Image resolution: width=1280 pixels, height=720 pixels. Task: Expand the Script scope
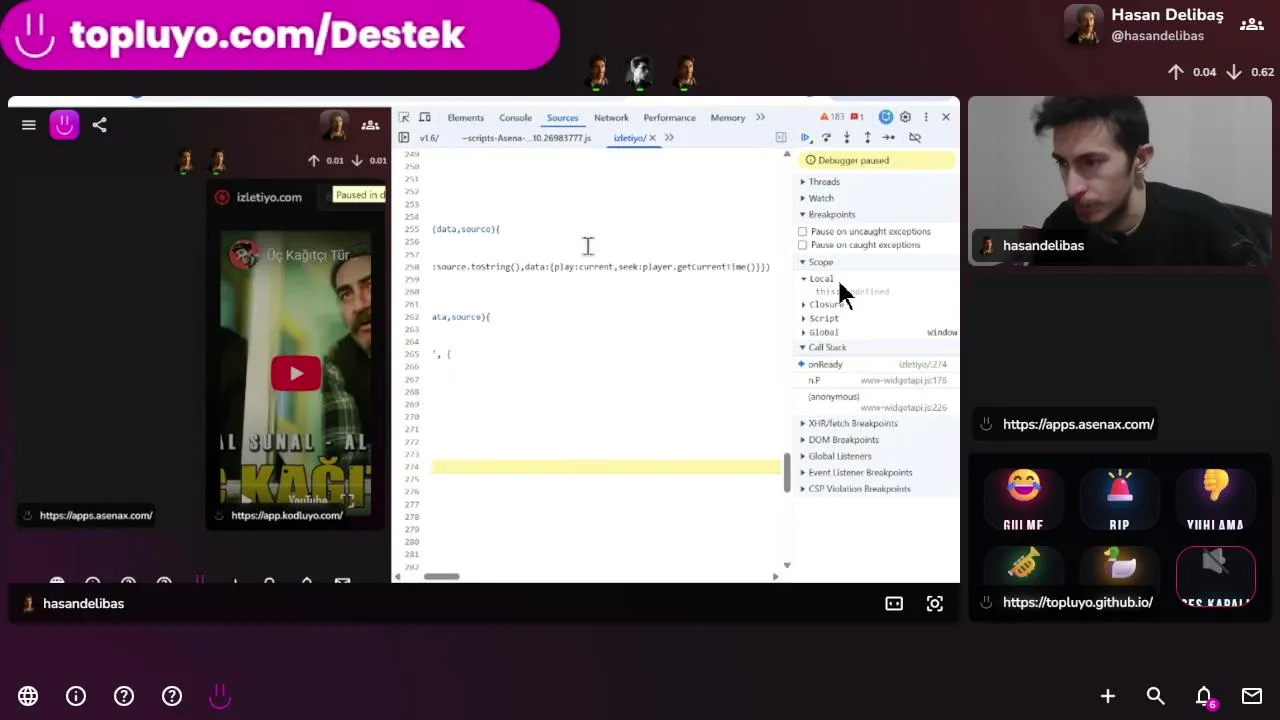pyautogui.click(x=823, y=318)
